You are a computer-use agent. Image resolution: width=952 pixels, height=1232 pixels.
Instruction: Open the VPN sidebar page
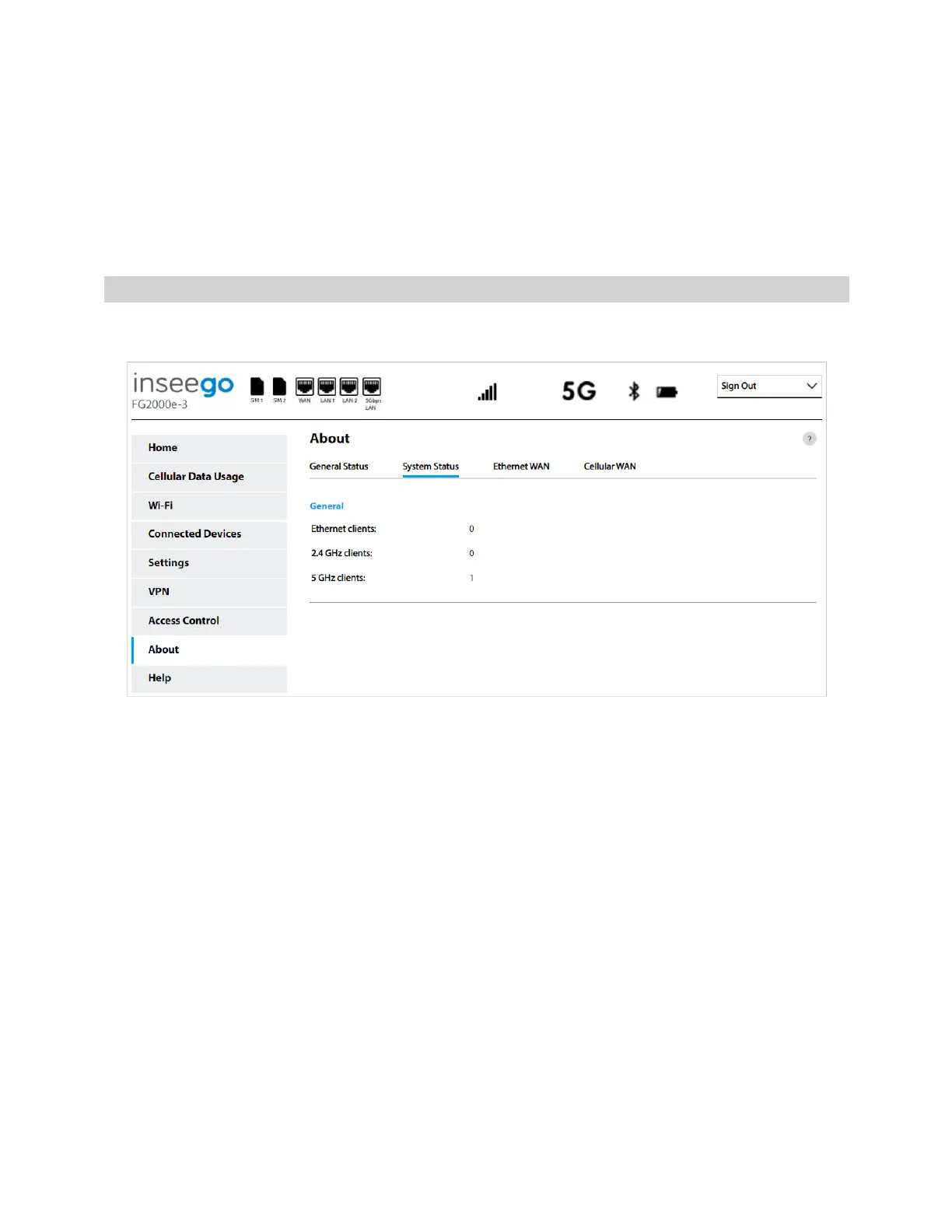coord(209,592)
